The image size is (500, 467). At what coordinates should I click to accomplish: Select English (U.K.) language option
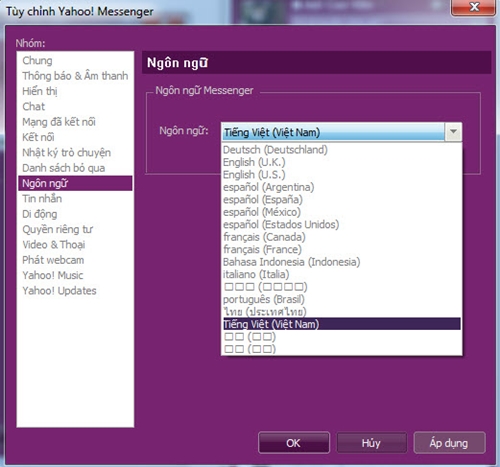click(x=341, y=162)
